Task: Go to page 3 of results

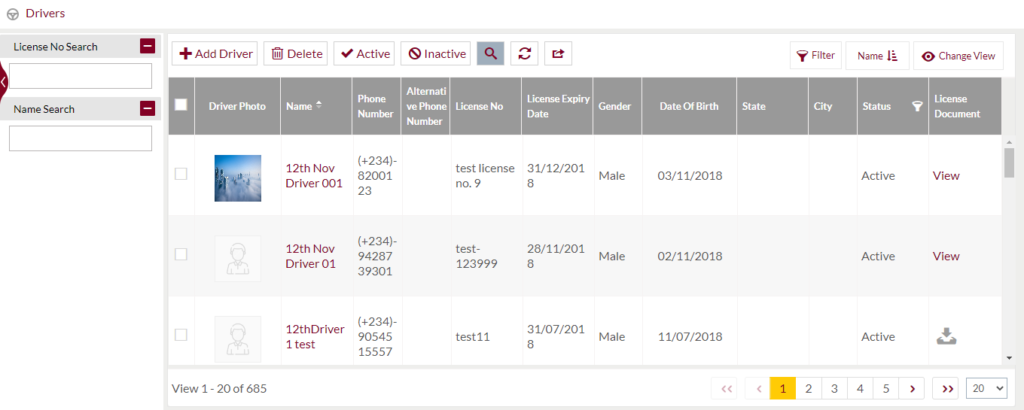Action: [834, 388]
